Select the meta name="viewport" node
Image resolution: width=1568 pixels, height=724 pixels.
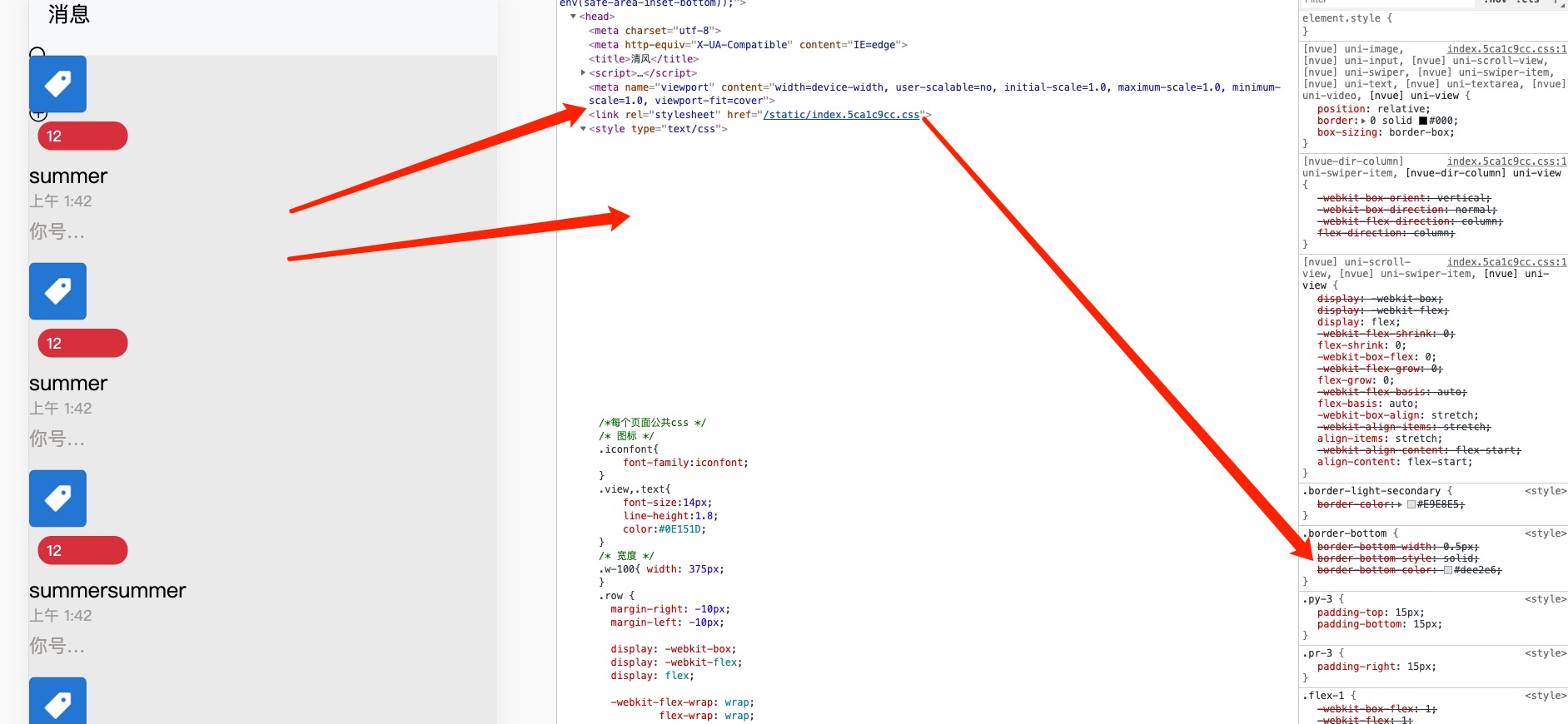click(934, 94)
